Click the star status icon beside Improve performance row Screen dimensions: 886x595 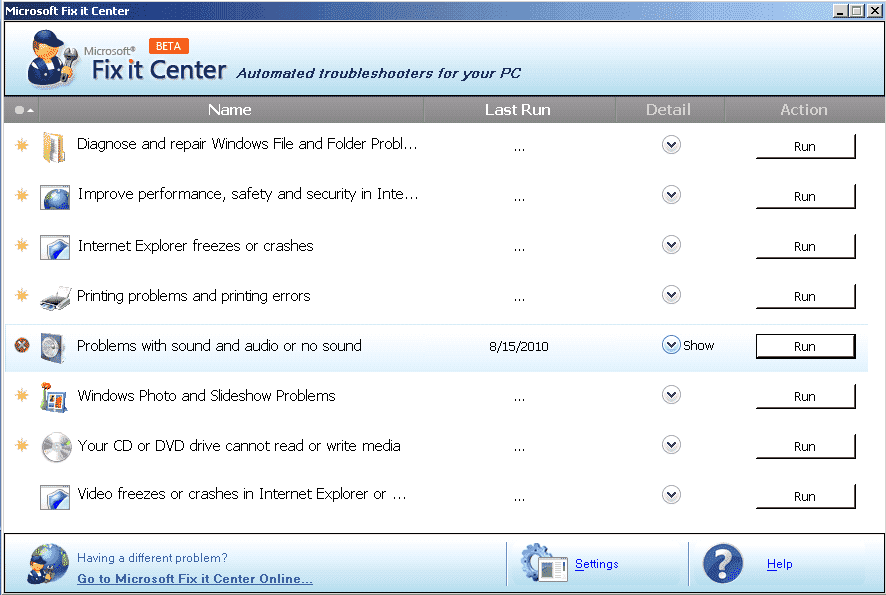[22, 195]
